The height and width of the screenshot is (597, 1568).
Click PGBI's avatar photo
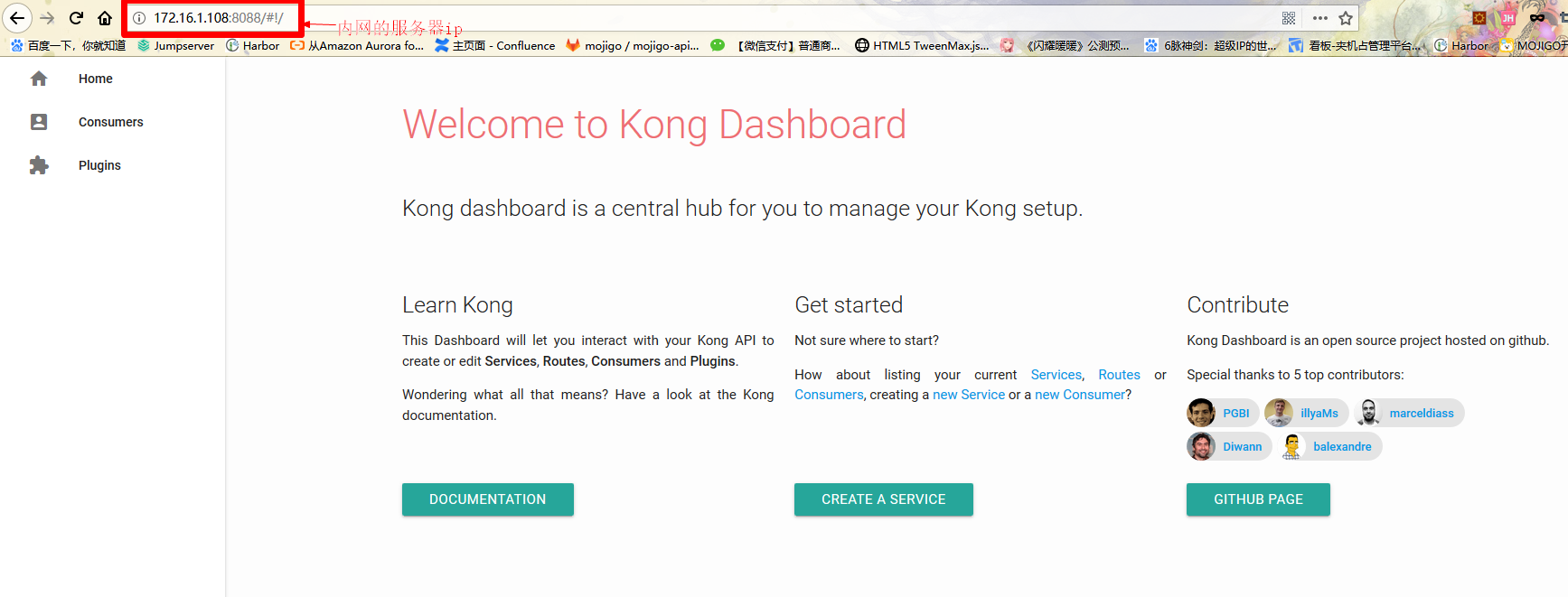[1201, 413]
